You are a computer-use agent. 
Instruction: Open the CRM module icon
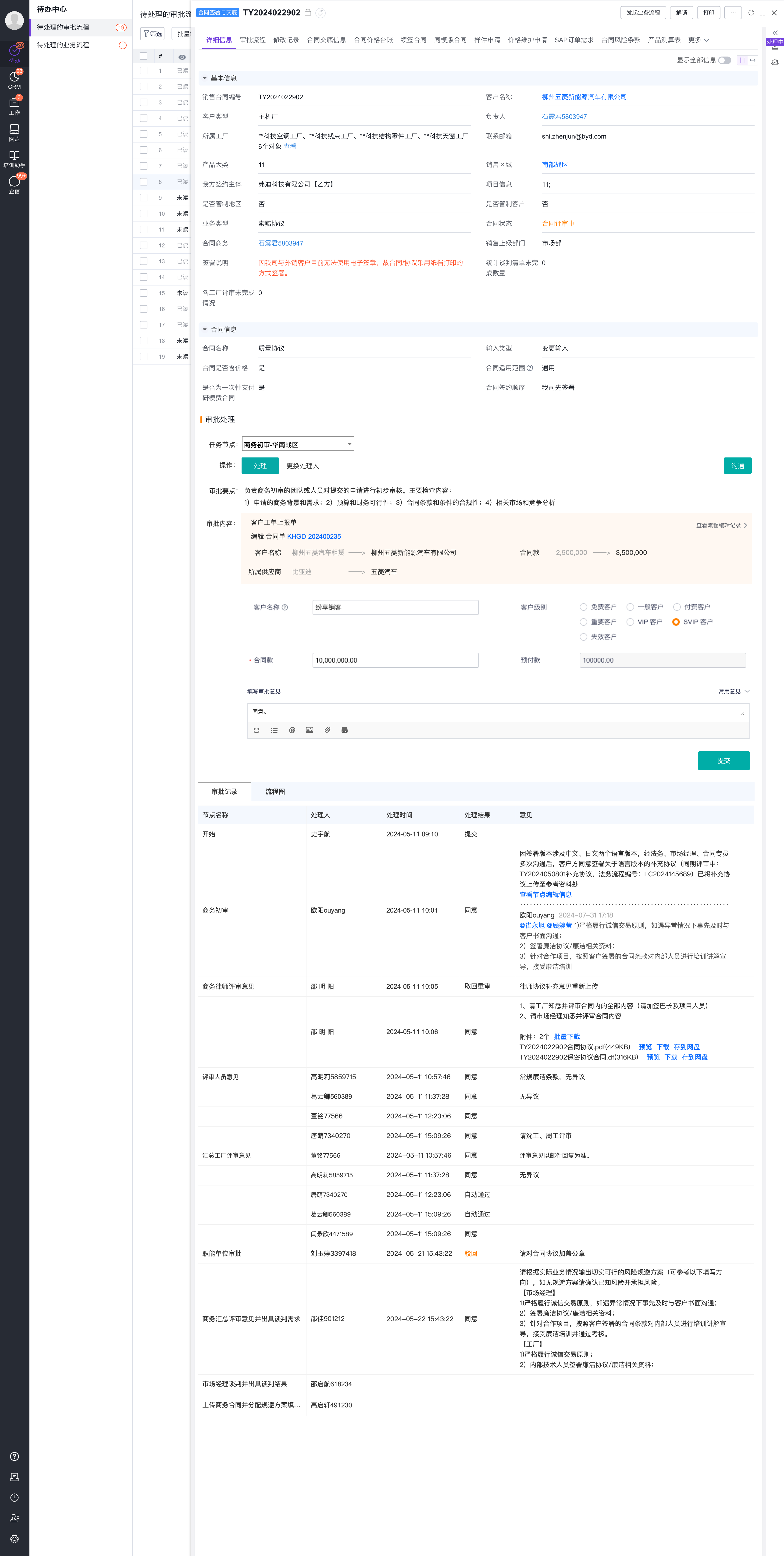coord(14,79)
